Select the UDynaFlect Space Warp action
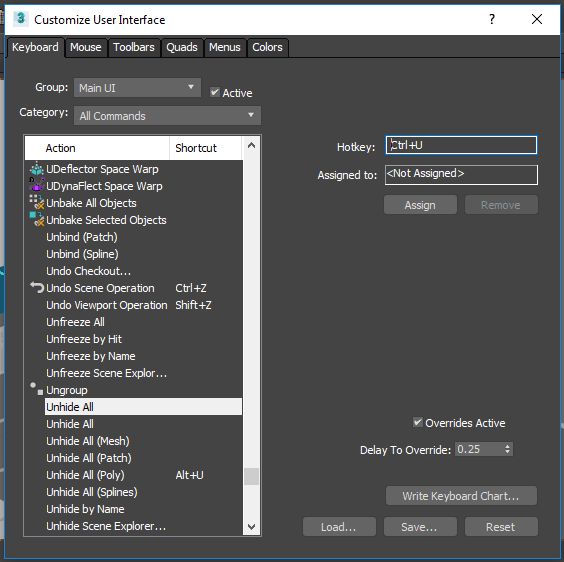 (x=104, y=186)
